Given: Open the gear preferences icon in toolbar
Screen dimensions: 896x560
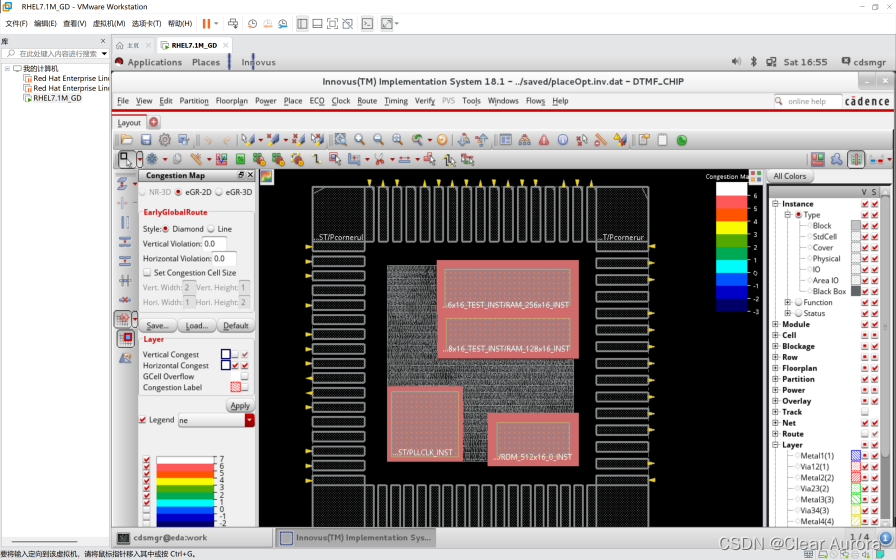Looking at the screenshot, I should [165, 140].
